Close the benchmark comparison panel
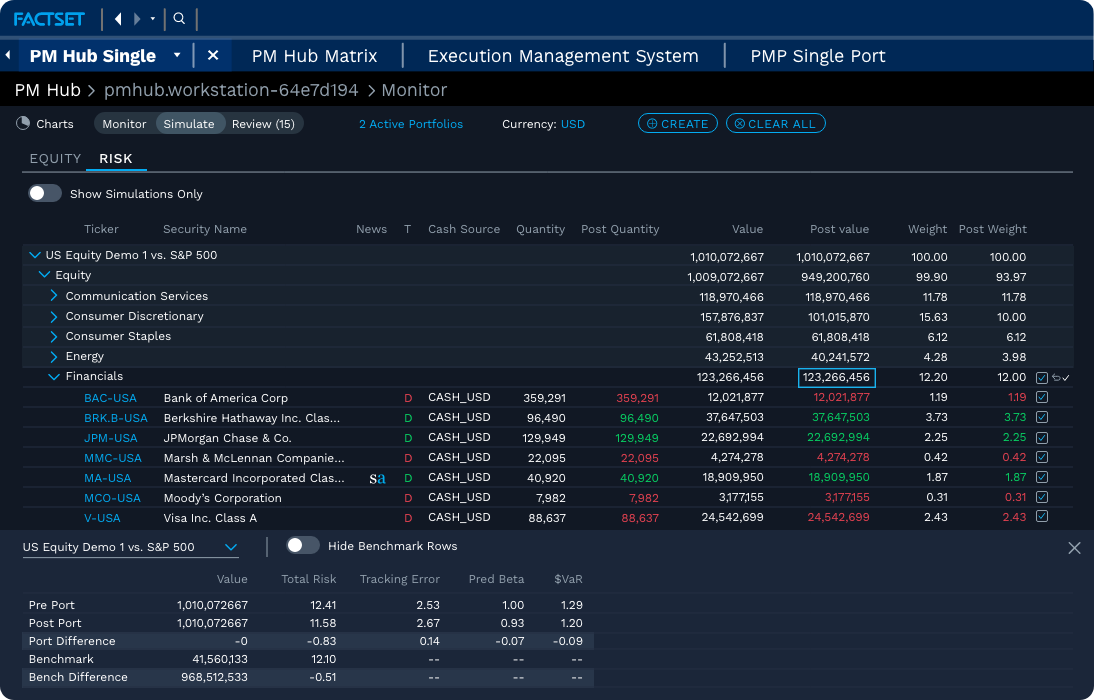This screenshot has height=700, width=1094. pyautogui.click(x=1074, y=548)
